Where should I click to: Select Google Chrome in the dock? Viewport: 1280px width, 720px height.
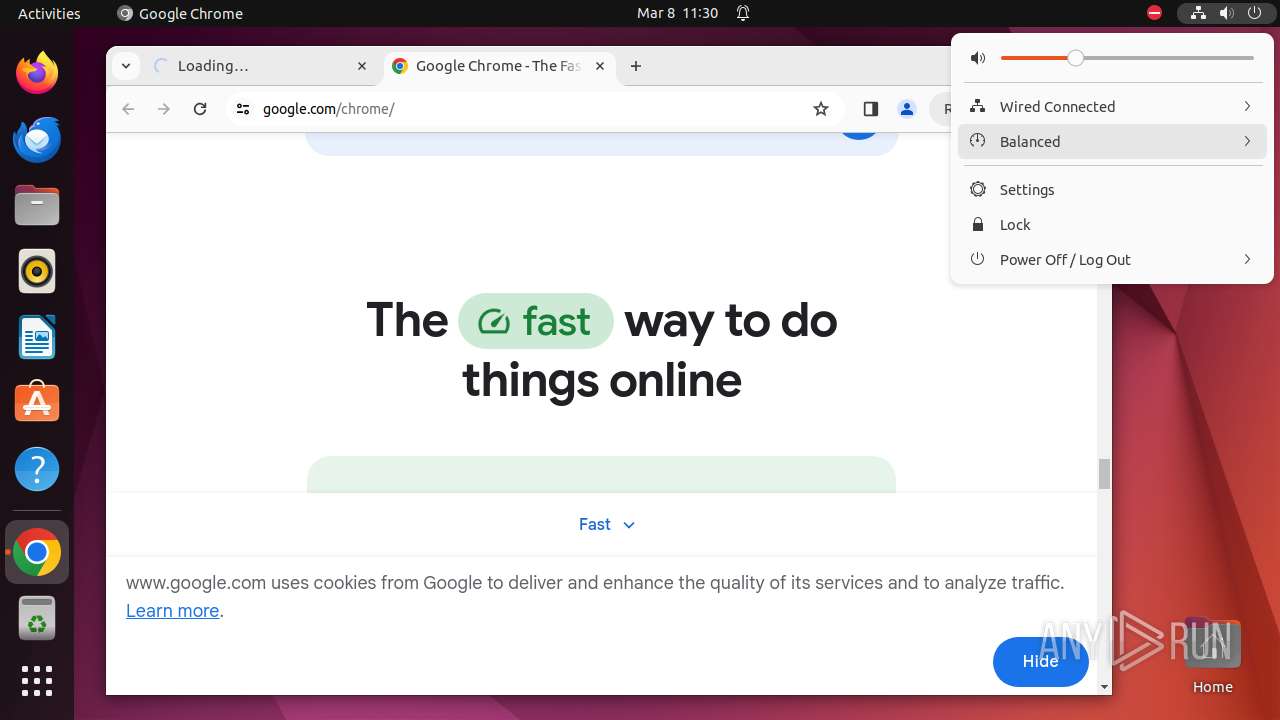tap(37, 552)
